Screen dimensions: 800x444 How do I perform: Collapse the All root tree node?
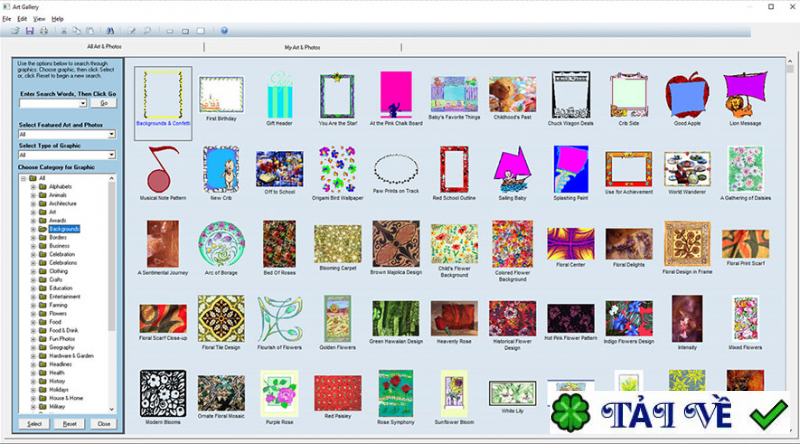click(23, 179)
